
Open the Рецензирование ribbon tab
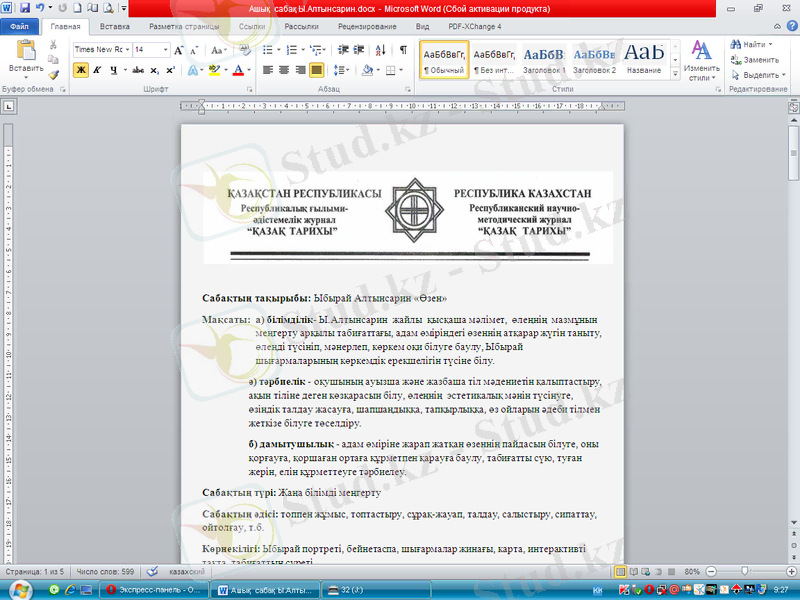(x=366, y=27)
